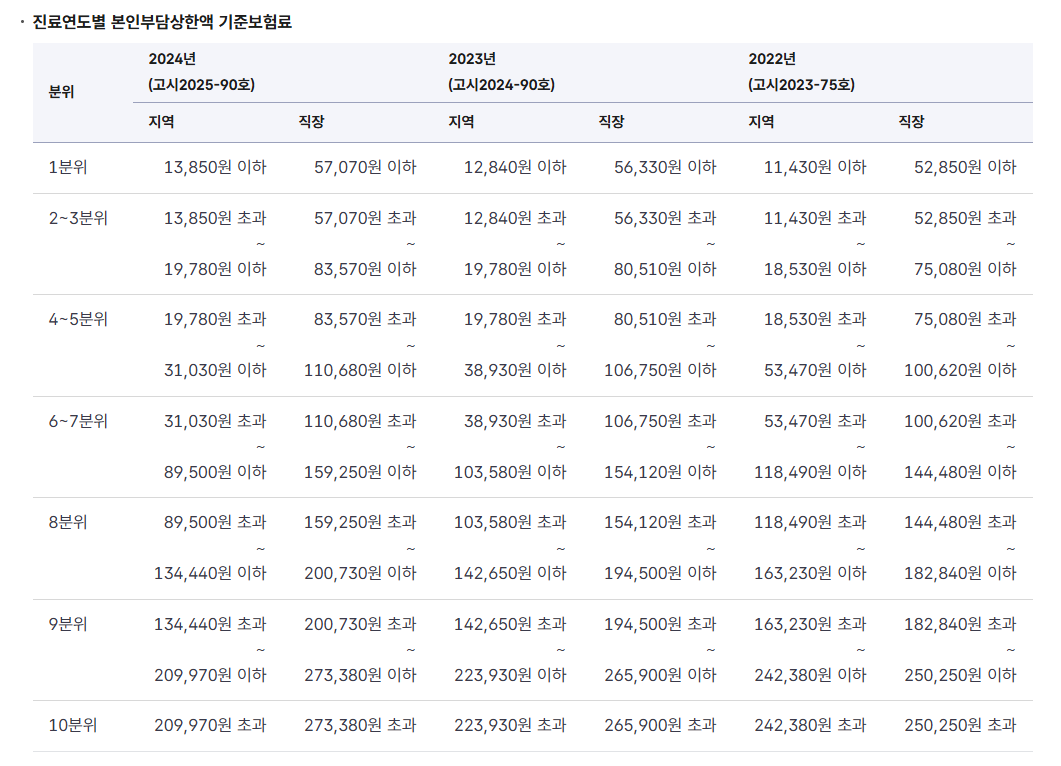1061x766 pixels.
Task: Click the '2024년' year header
Action: (173, 59)
